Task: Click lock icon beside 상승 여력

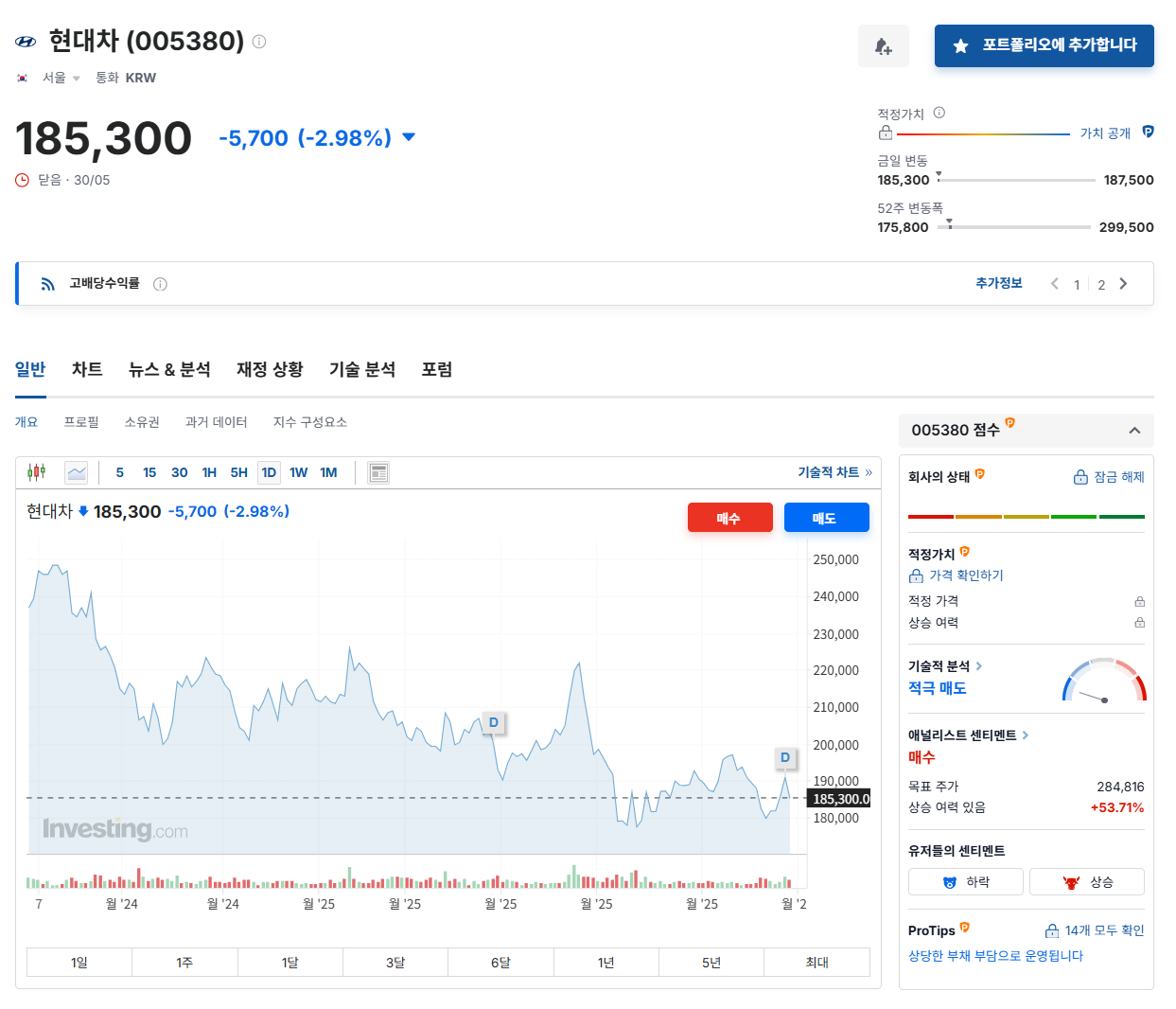Action: (x=1139, y=623)
